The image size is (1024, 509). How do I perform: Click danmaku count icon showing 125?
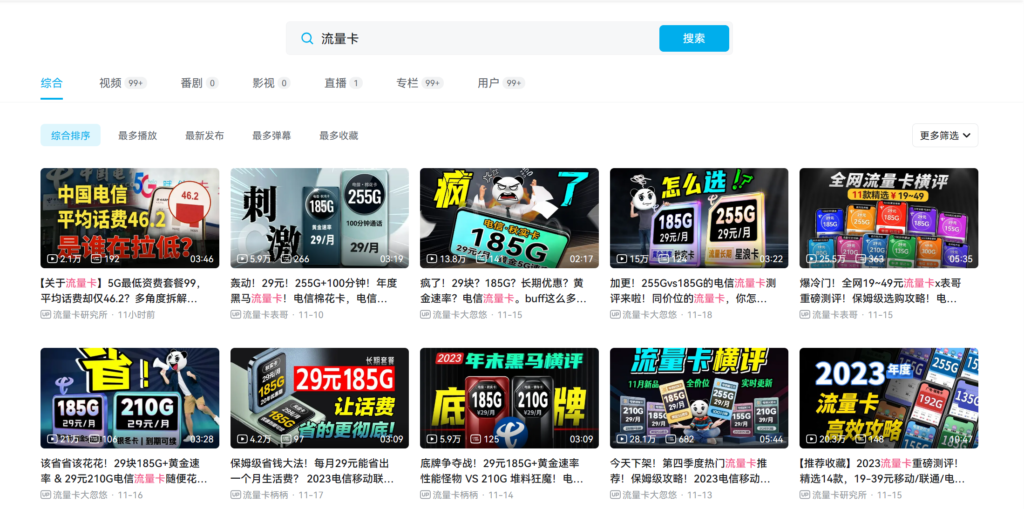[475, 439]
